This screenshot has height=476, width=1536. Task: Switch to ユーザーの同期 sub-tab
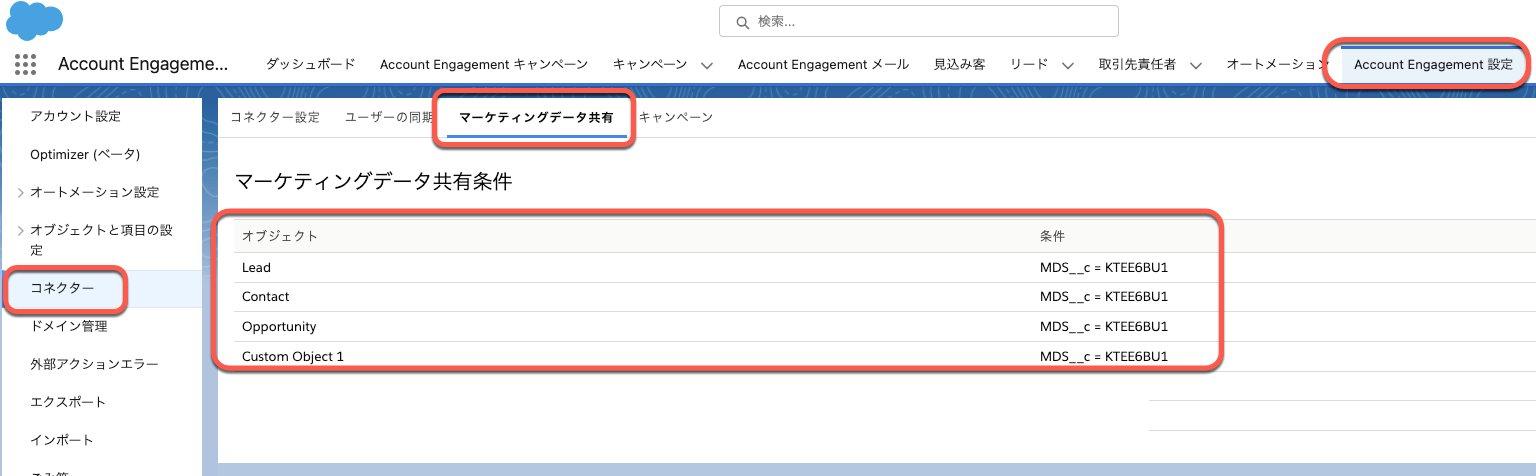(390, 117)
